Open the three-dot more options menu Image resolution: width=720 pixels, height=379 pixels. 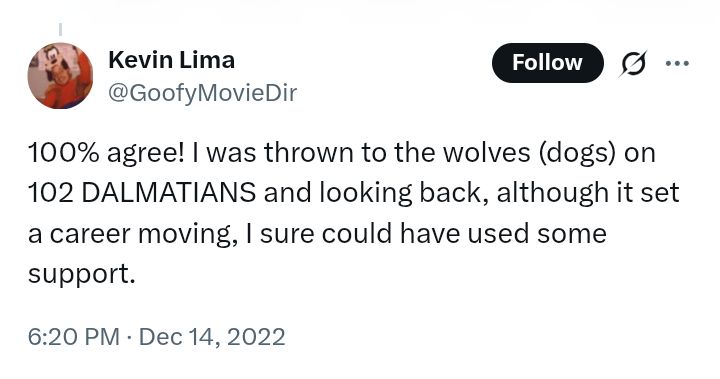pyautogui.click(x=677, y=63)
